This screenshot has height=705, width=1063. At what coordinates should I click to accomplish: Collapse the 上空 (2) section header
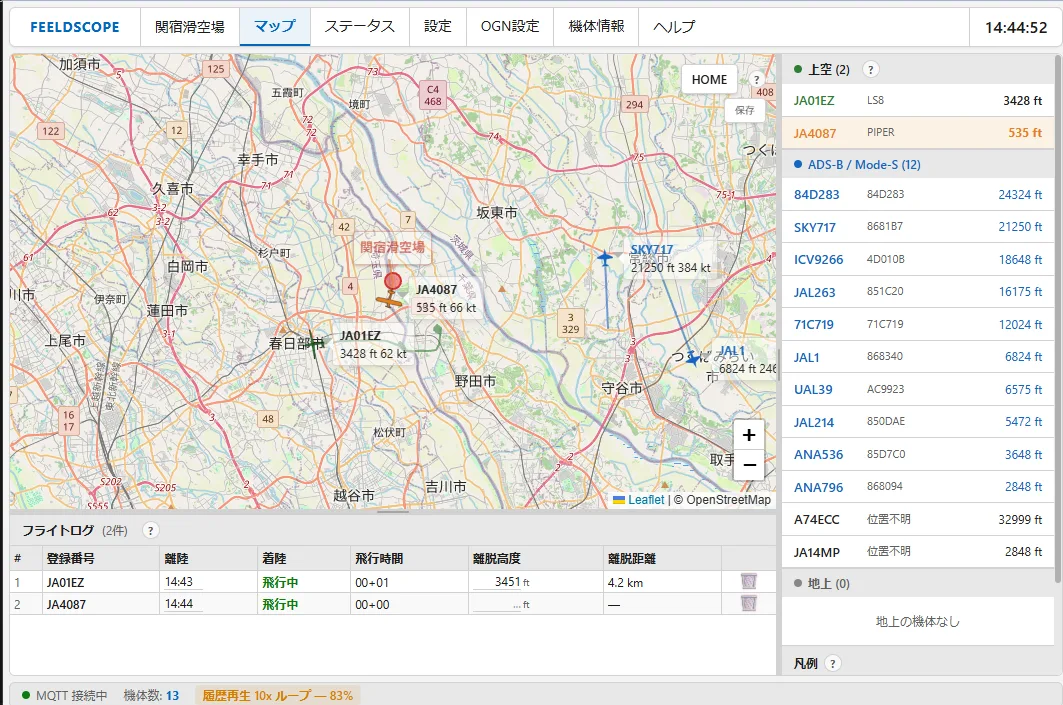[918, 69]
